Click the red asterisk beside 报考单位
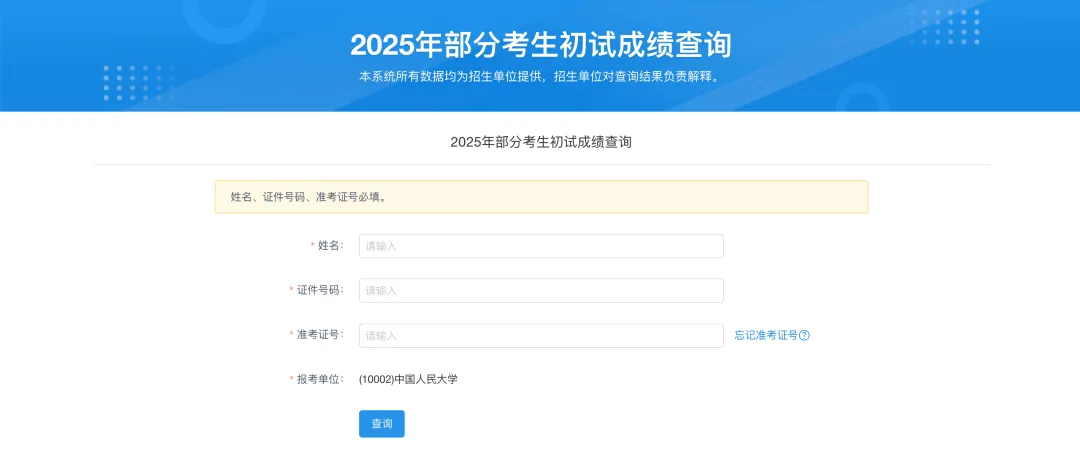This screenshot has height=452, width=1080. tap(291, 380)
